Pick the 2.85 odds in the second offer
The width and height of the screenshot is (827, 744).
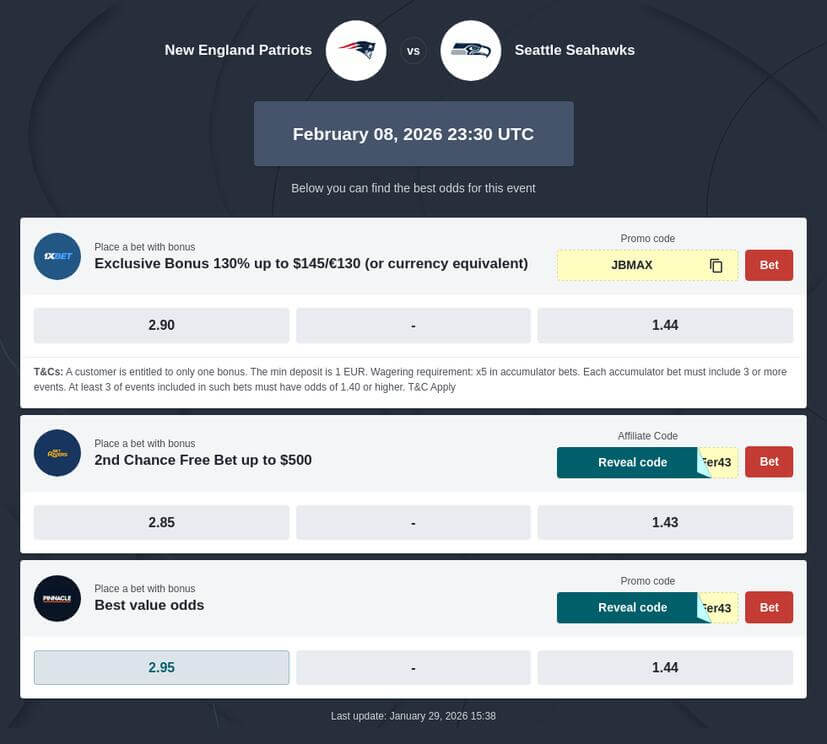[161, 522]
